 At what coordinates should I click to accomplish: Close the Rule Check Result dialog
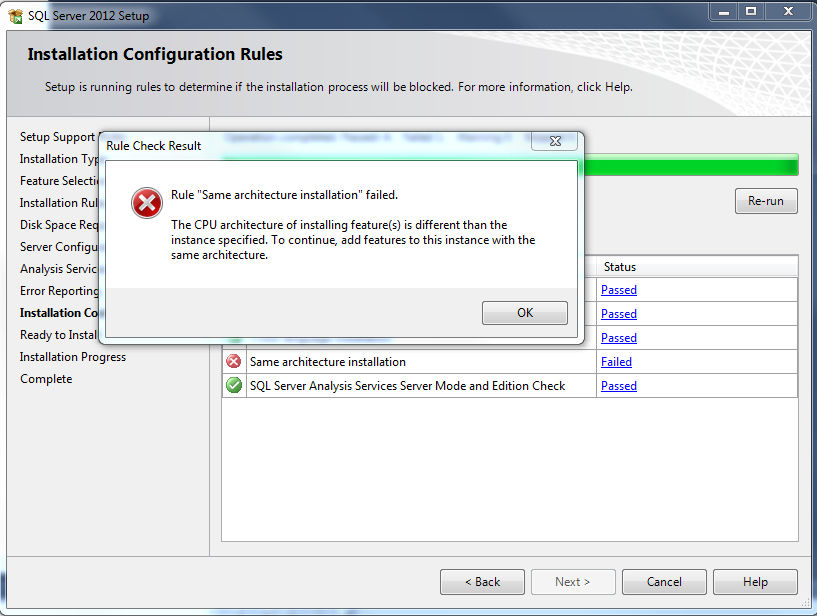555,141
